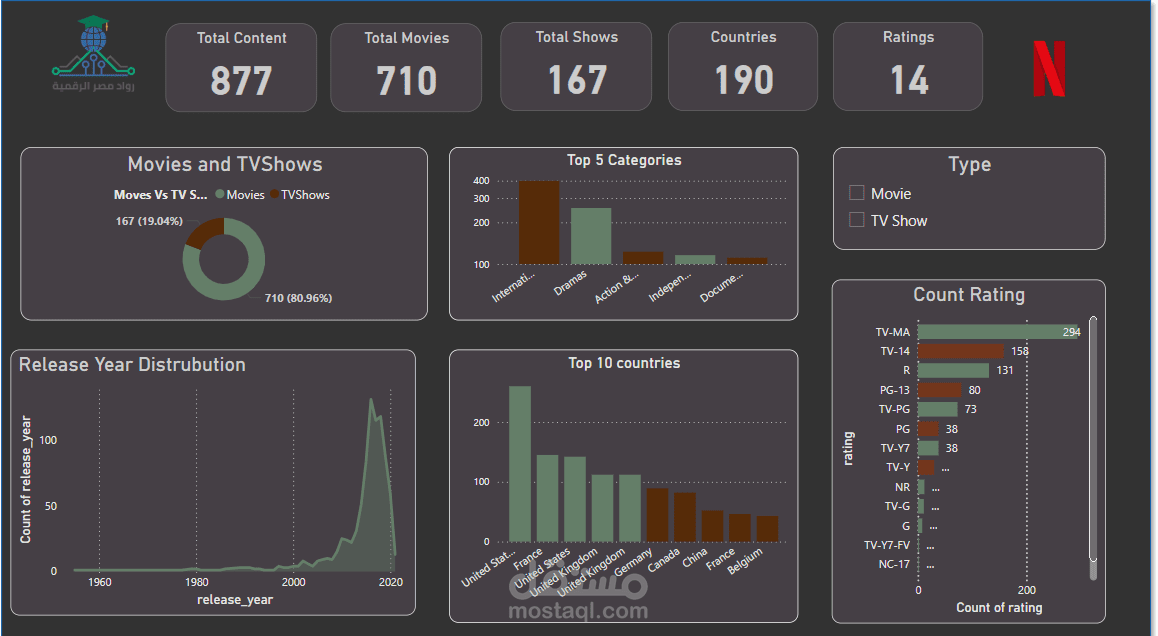Click the Total Movies 710 card

(x=406, y=66)
